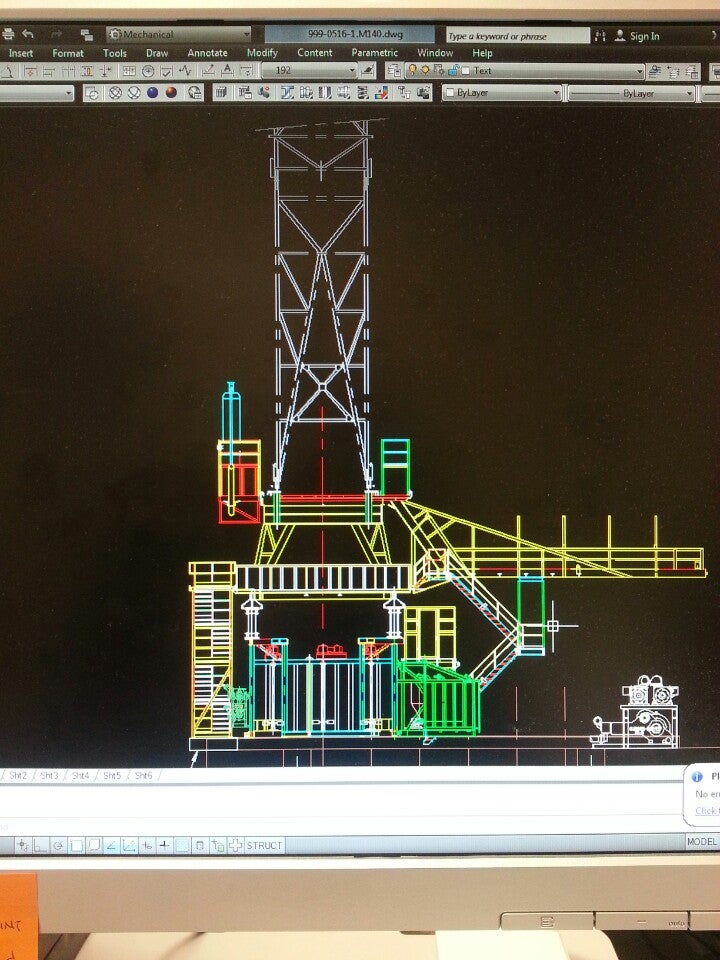Toggle the padlock lock layer icon

454,71
